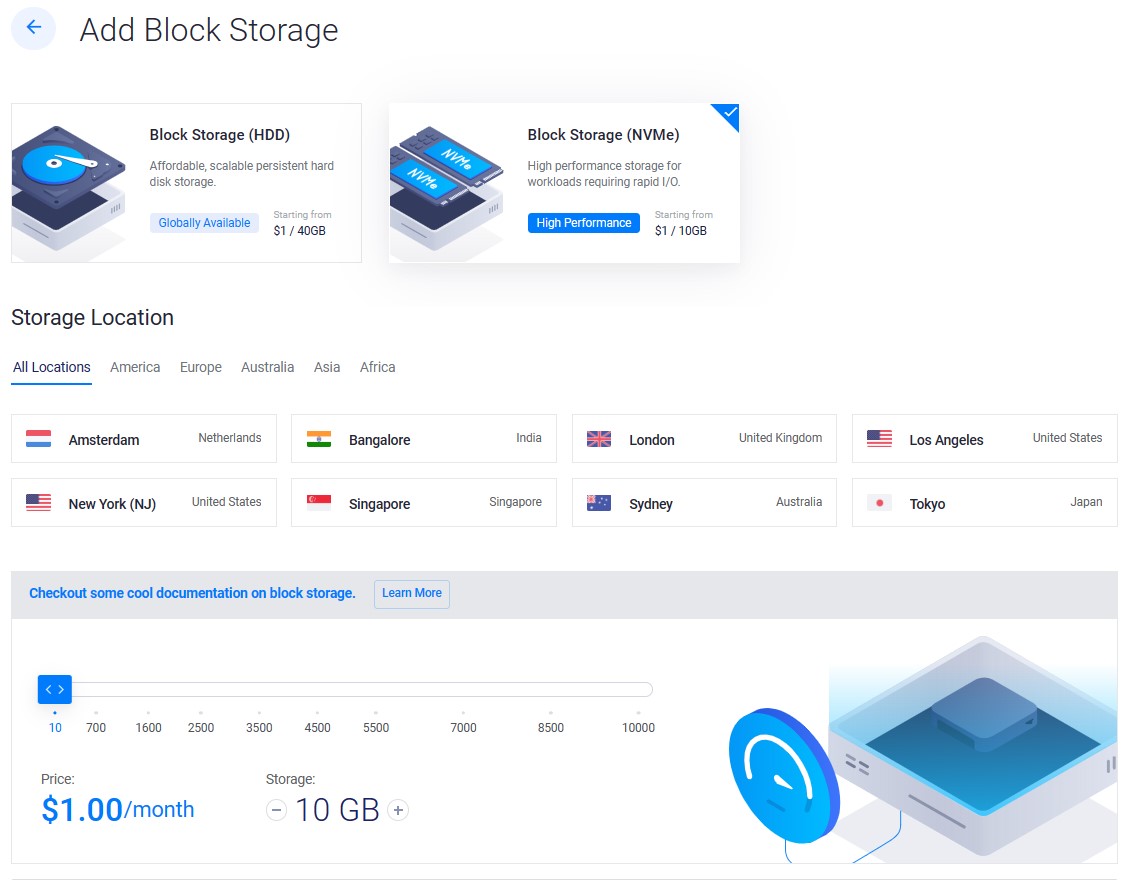Click the Globally Available badge
1124x880 pixels.
(204, 222)
